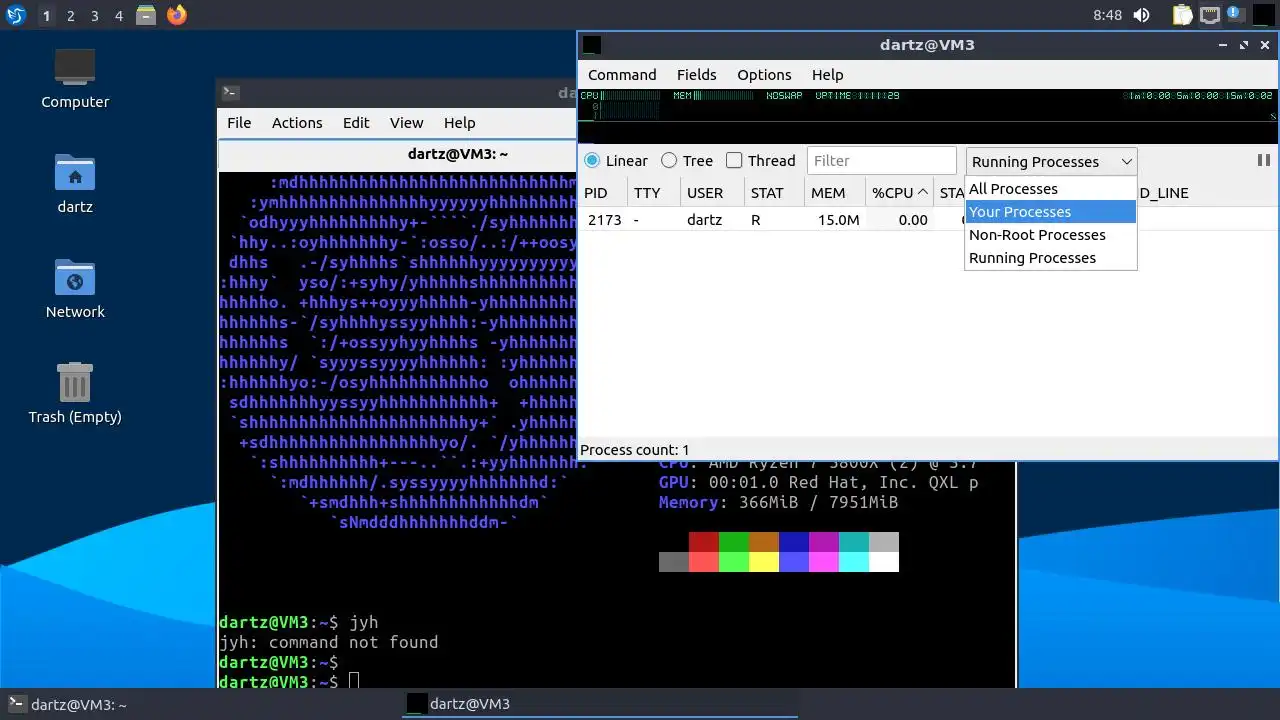The height and width of the screenshot is (720, 1280).
Task: Click the Process count: 1 status text
Action: click(634, 450)
